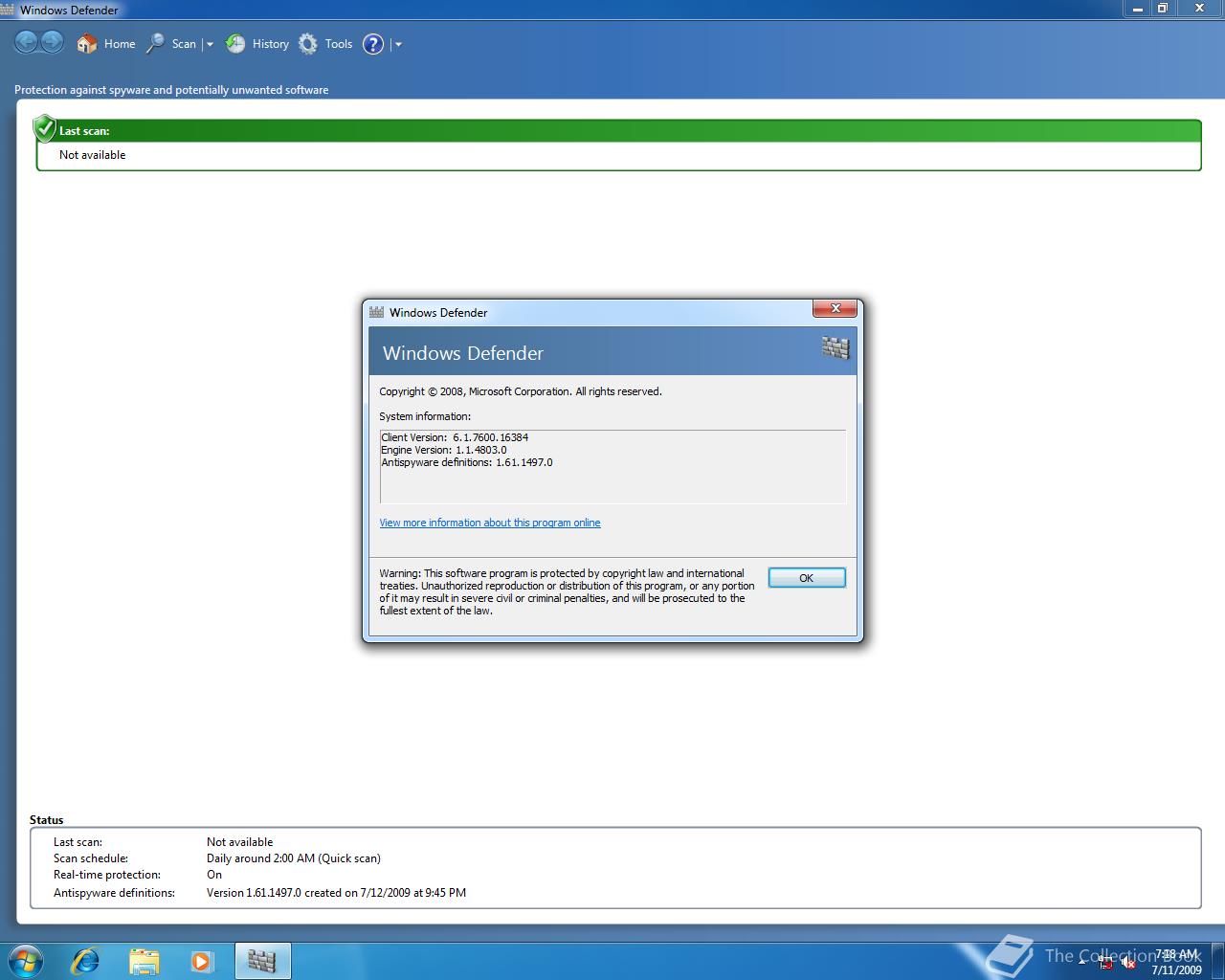Click the brick wall icon in dialog header
This screenshot has height=980, width=1225.
835,347
